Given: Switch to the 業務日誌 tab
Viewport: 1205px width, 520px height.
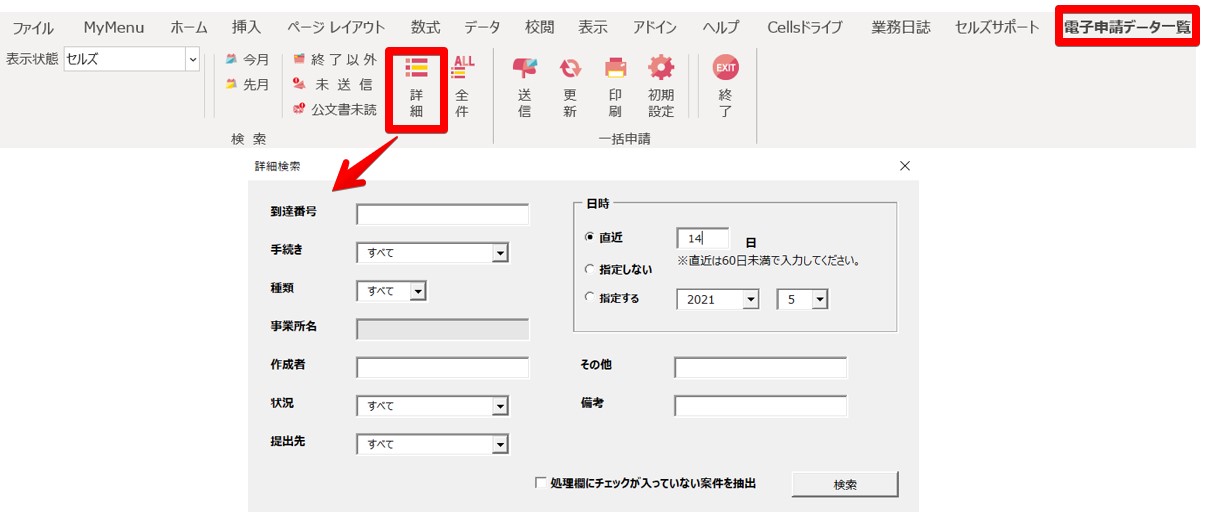Looking at the screenshot, I should (x=901, y=28).
